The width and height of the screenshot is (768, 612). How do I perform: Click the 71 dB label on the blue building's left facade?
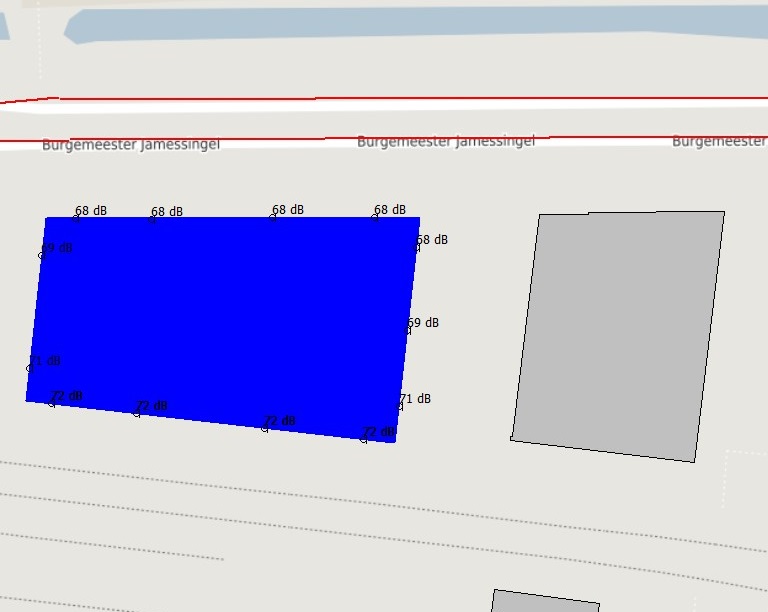pos(45,361)
